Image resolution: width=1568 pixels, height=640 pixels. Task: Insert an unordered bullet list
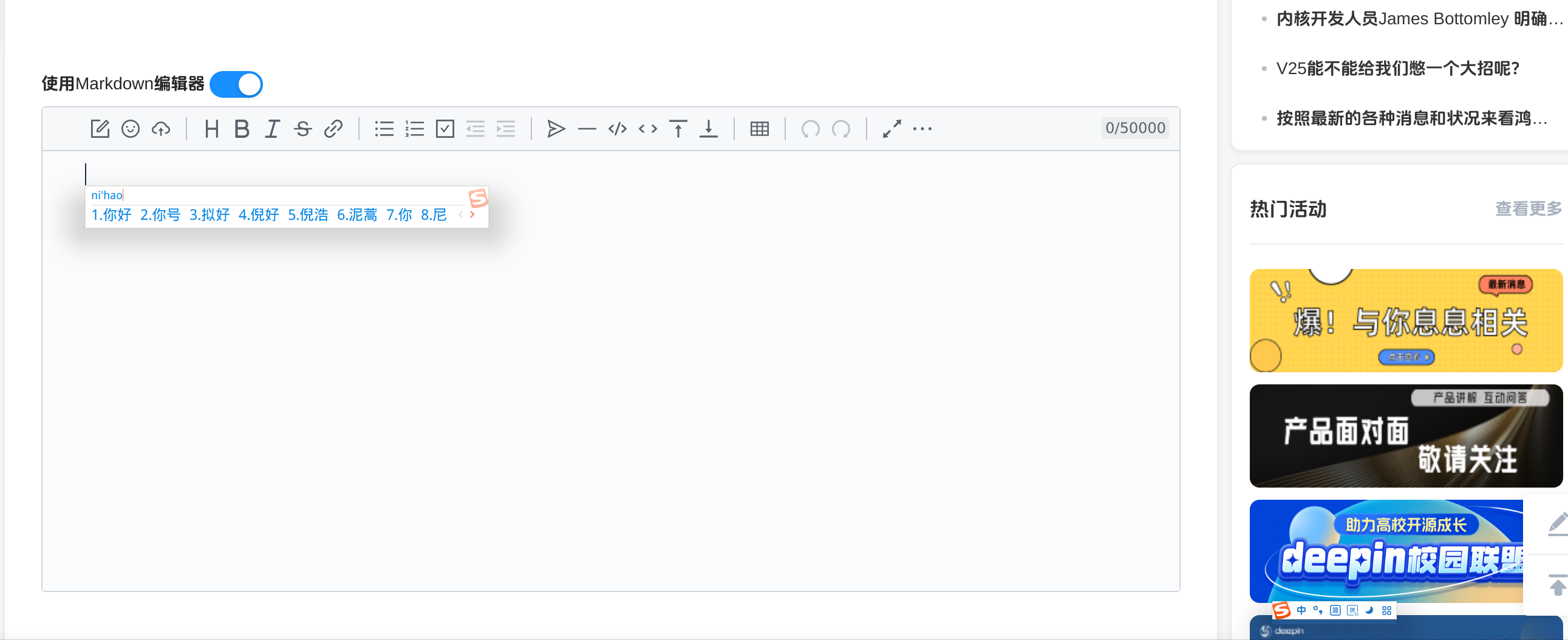point(384,128)
